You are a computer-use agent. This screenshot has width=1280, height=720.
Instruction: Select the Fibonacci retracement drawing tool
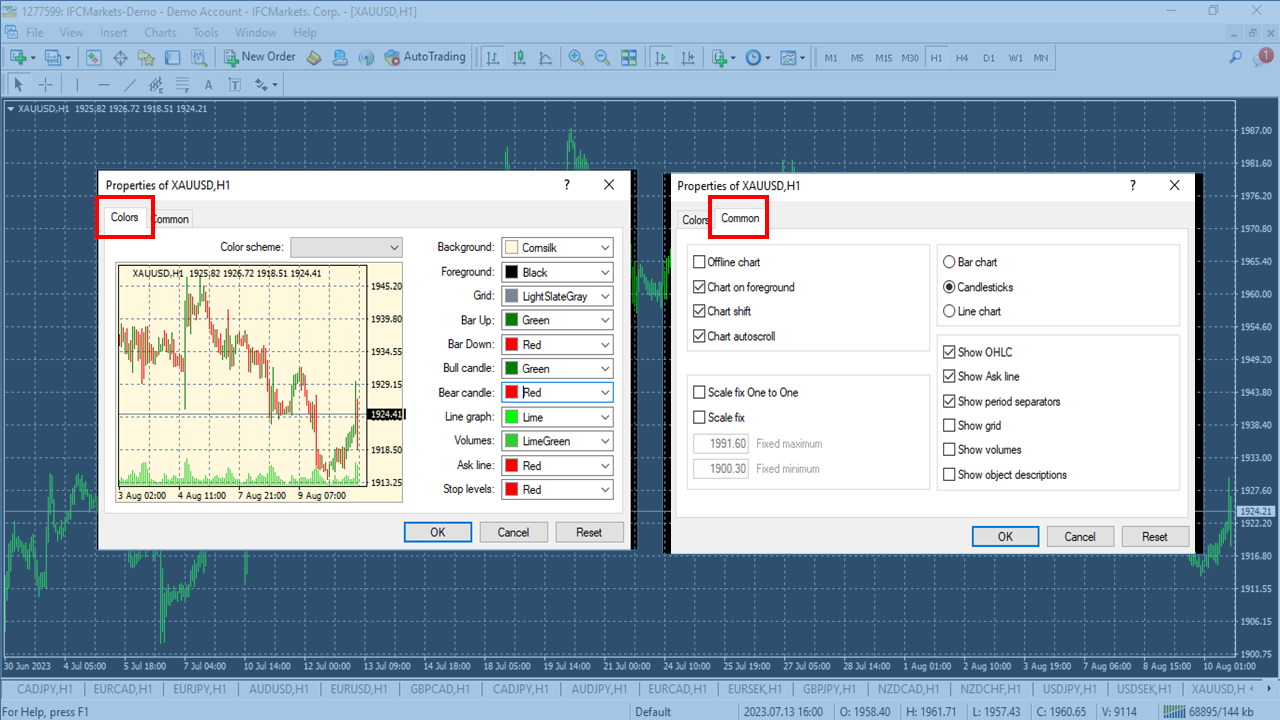tap(182, 84)
